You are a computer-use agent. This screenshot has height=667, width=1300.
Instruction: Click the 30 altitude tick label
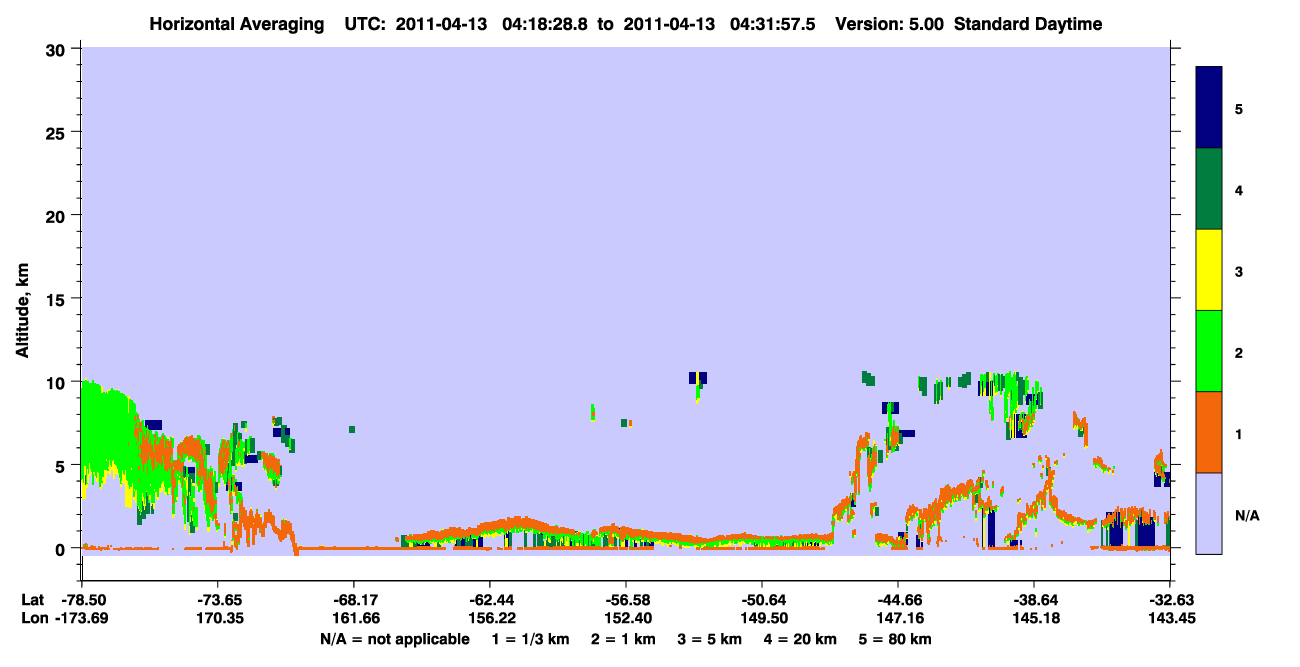tap(56, 49)
